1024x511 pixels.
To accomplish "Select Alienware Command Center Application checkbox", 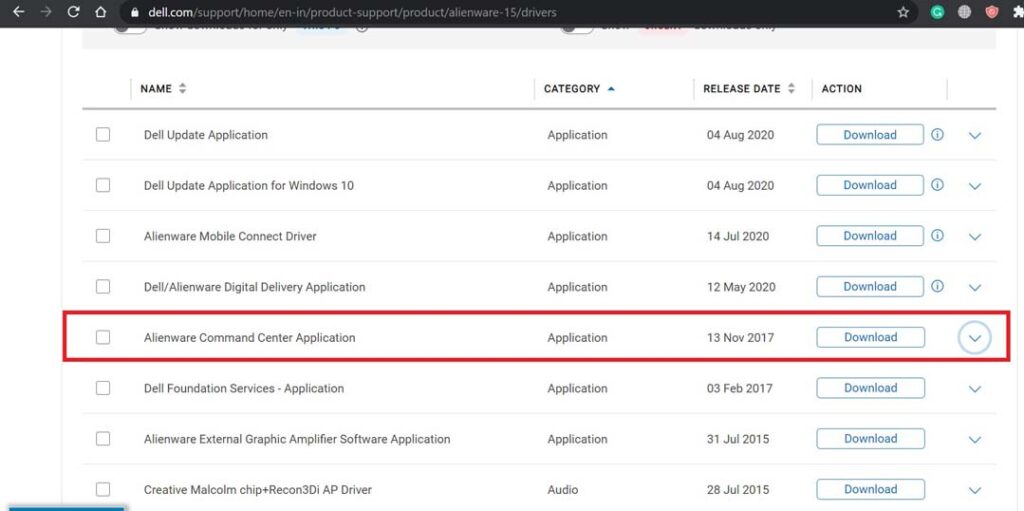I will 103,337.
